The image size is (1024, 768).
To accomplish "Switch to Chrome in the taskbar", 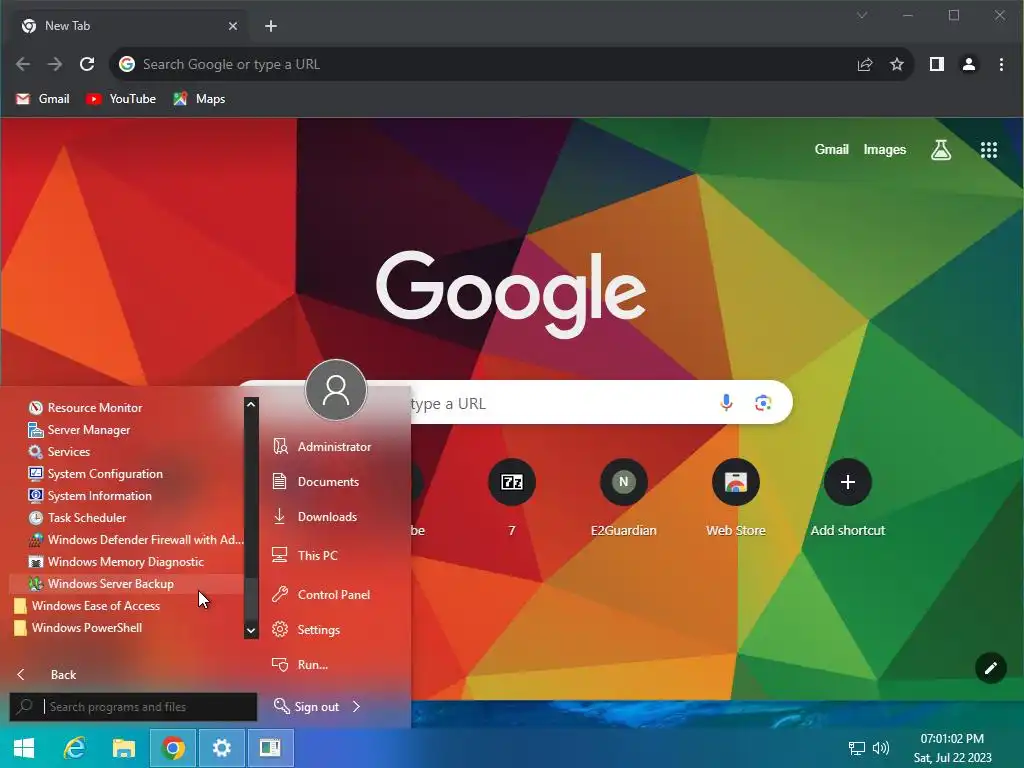I will [x=173, y=748].
